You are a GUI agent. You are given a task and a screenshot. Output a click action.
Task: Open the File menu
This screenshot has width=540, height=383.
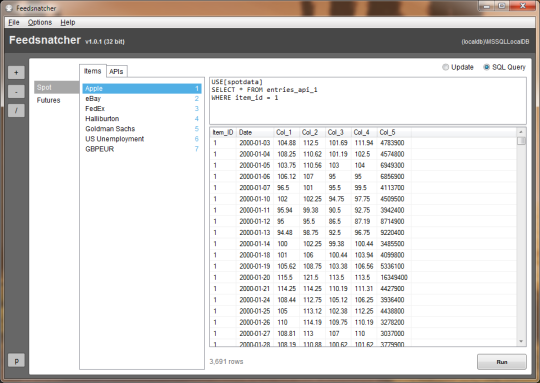coord(14,22)
